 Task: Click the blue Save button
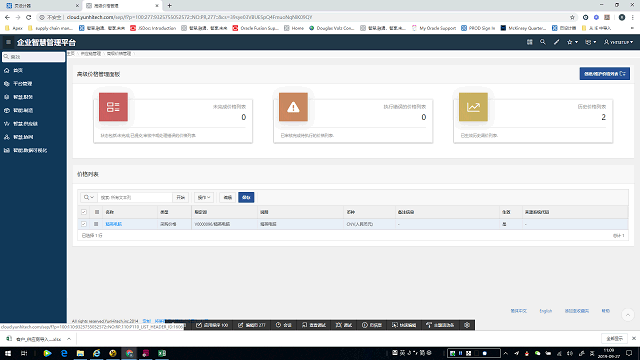246,198
